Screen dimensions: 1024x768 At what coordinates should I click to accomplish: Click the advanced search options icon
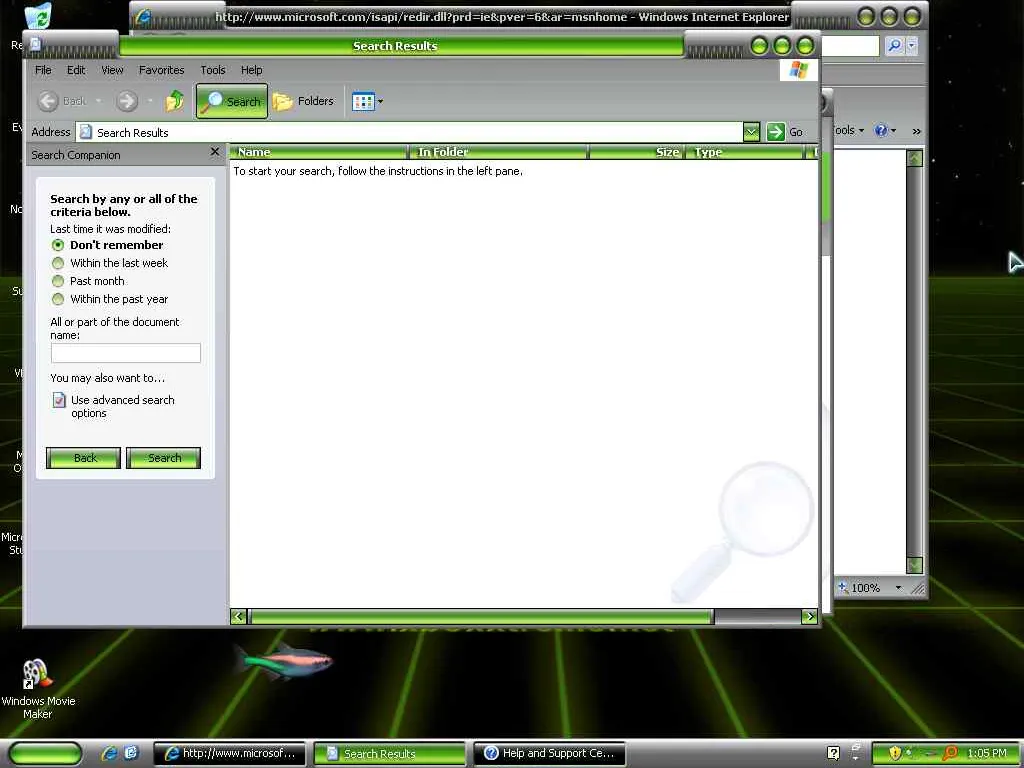(59, 400)
